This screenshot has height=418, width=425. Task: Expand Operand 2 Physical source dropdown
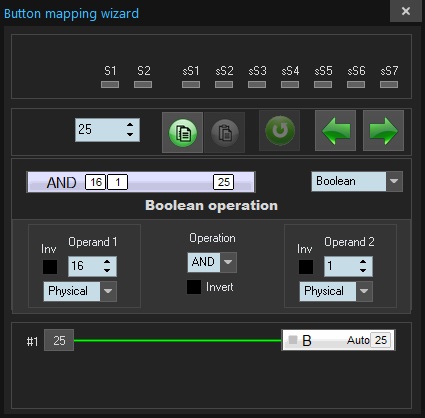coord(364,291)
